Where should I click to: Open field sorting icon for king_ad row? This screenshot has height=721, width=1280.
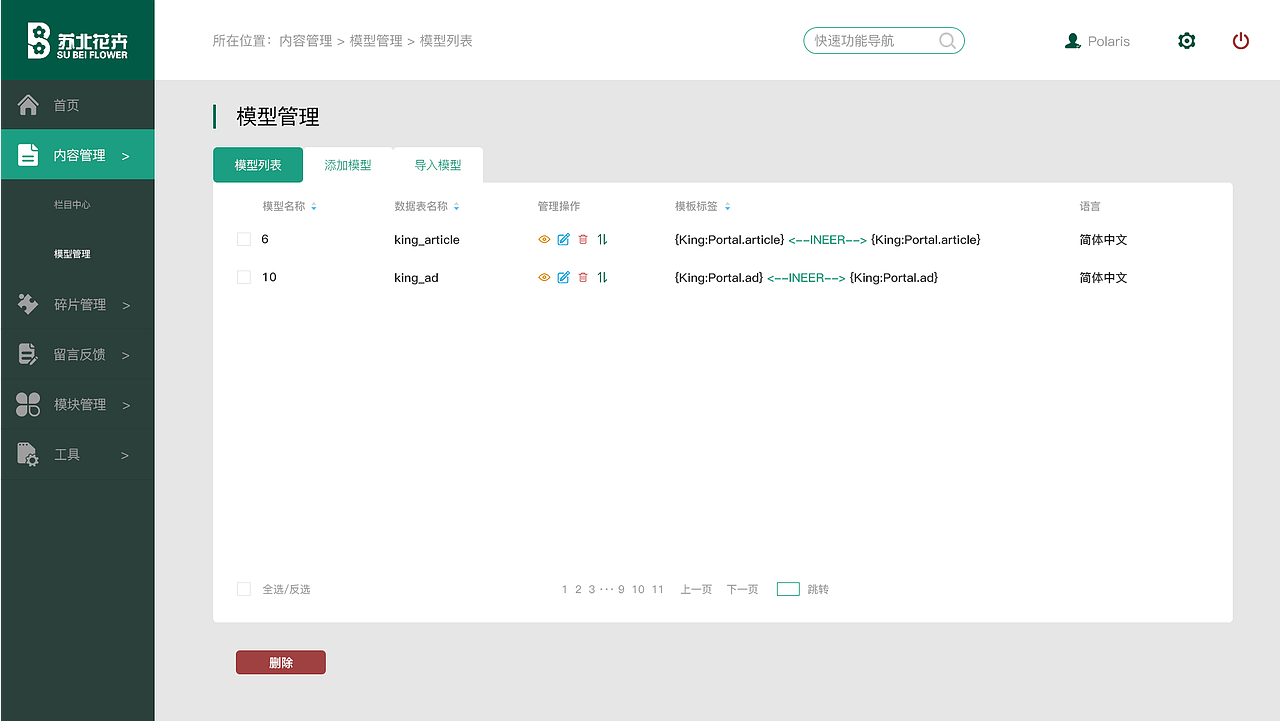coord(602,277)
